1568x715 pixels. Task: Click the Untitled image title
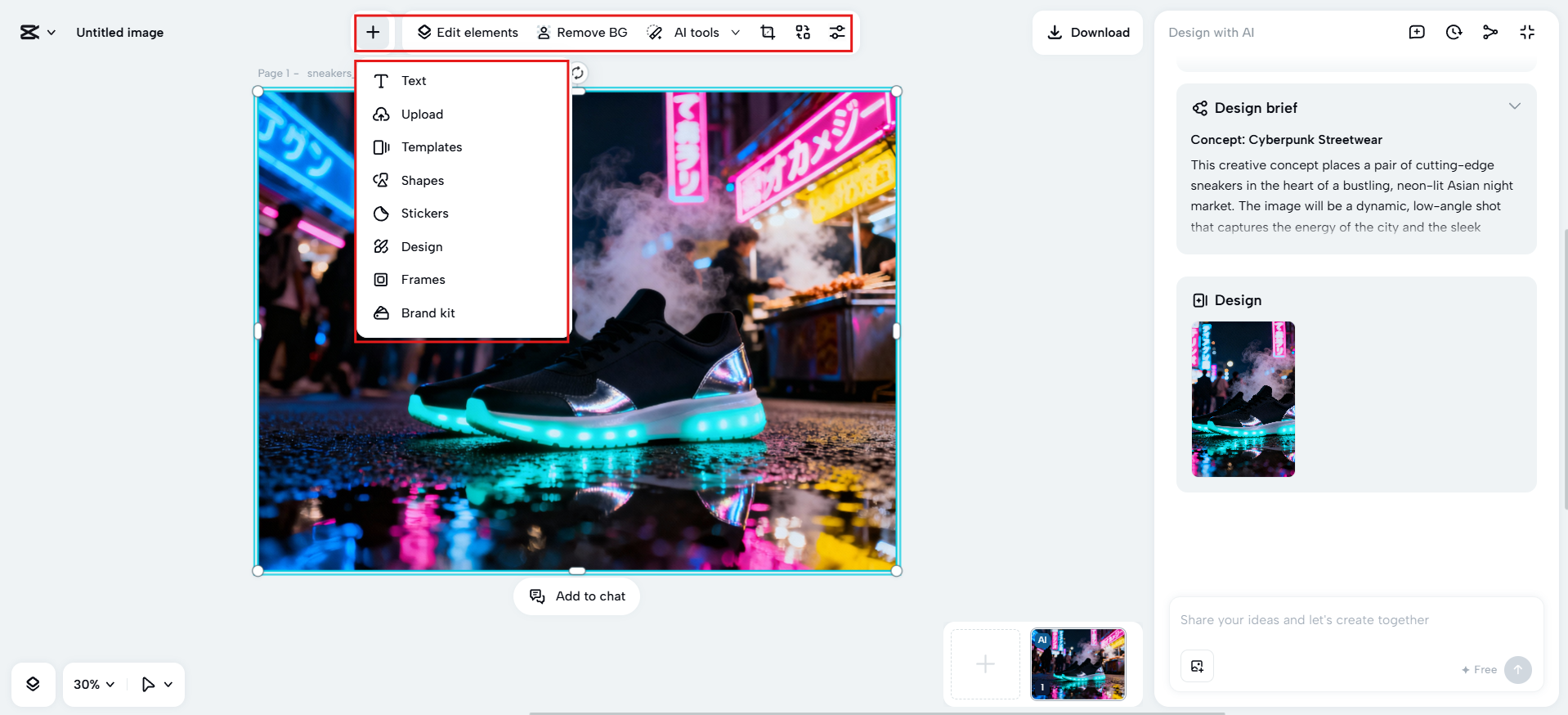point(120,33)
